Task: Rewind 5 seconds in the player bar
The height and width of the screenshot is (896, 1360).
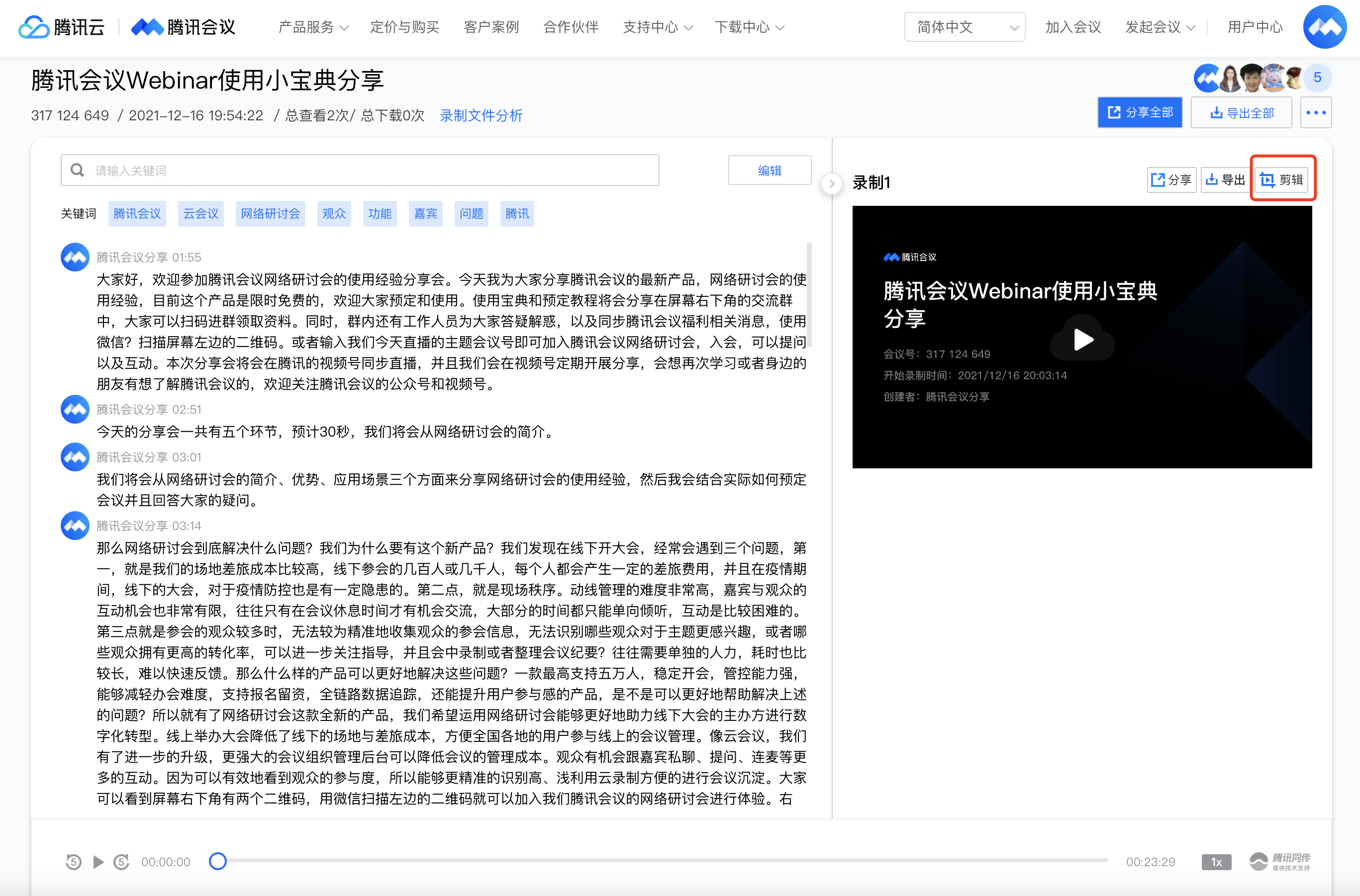Action: click(x=73, y=862)
